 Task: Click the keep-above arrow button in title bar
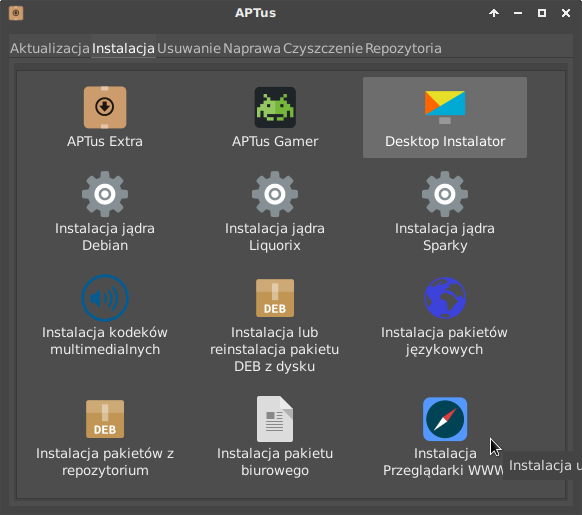494,13
